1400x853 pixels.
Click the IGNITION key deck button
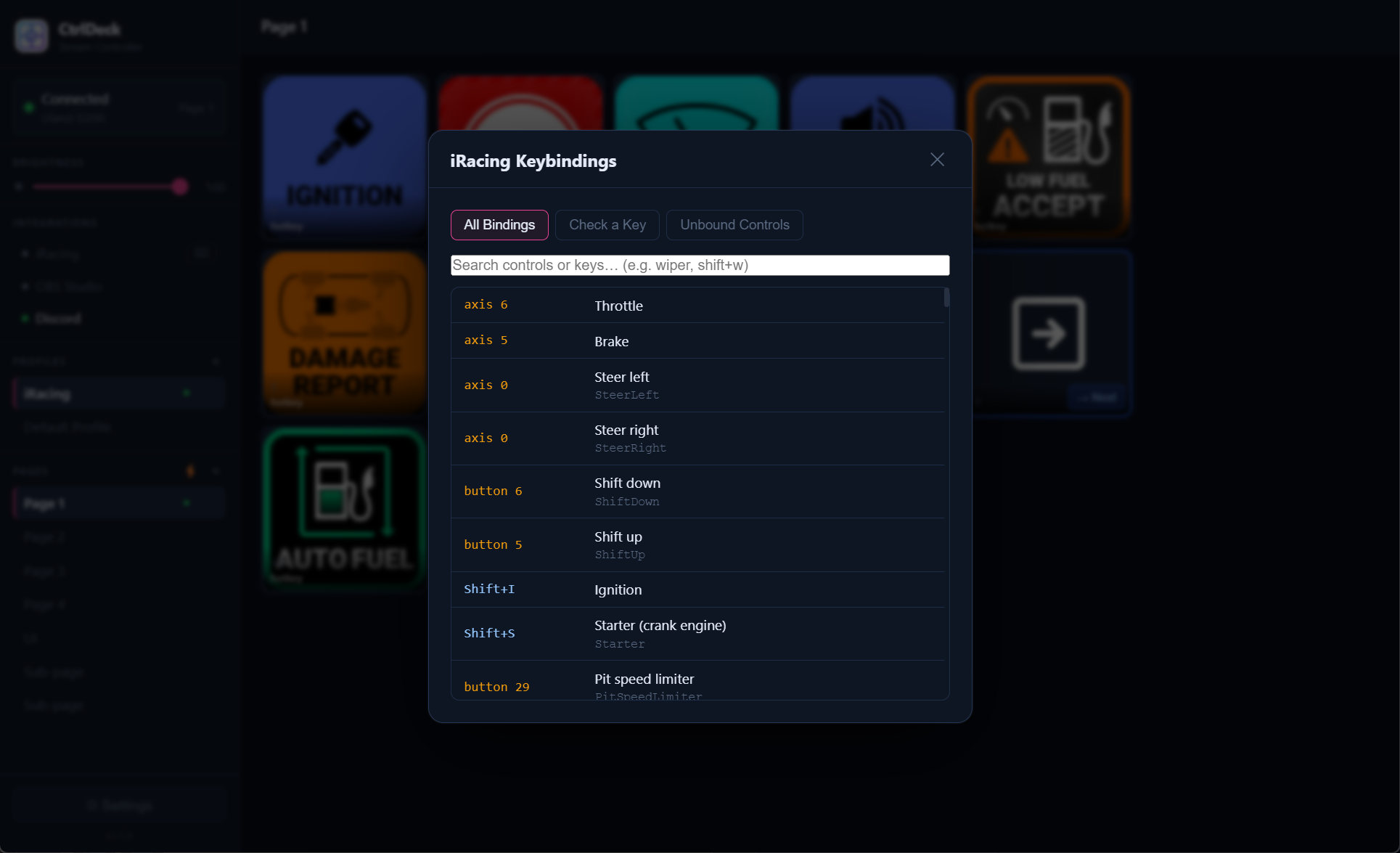point(345,157)
